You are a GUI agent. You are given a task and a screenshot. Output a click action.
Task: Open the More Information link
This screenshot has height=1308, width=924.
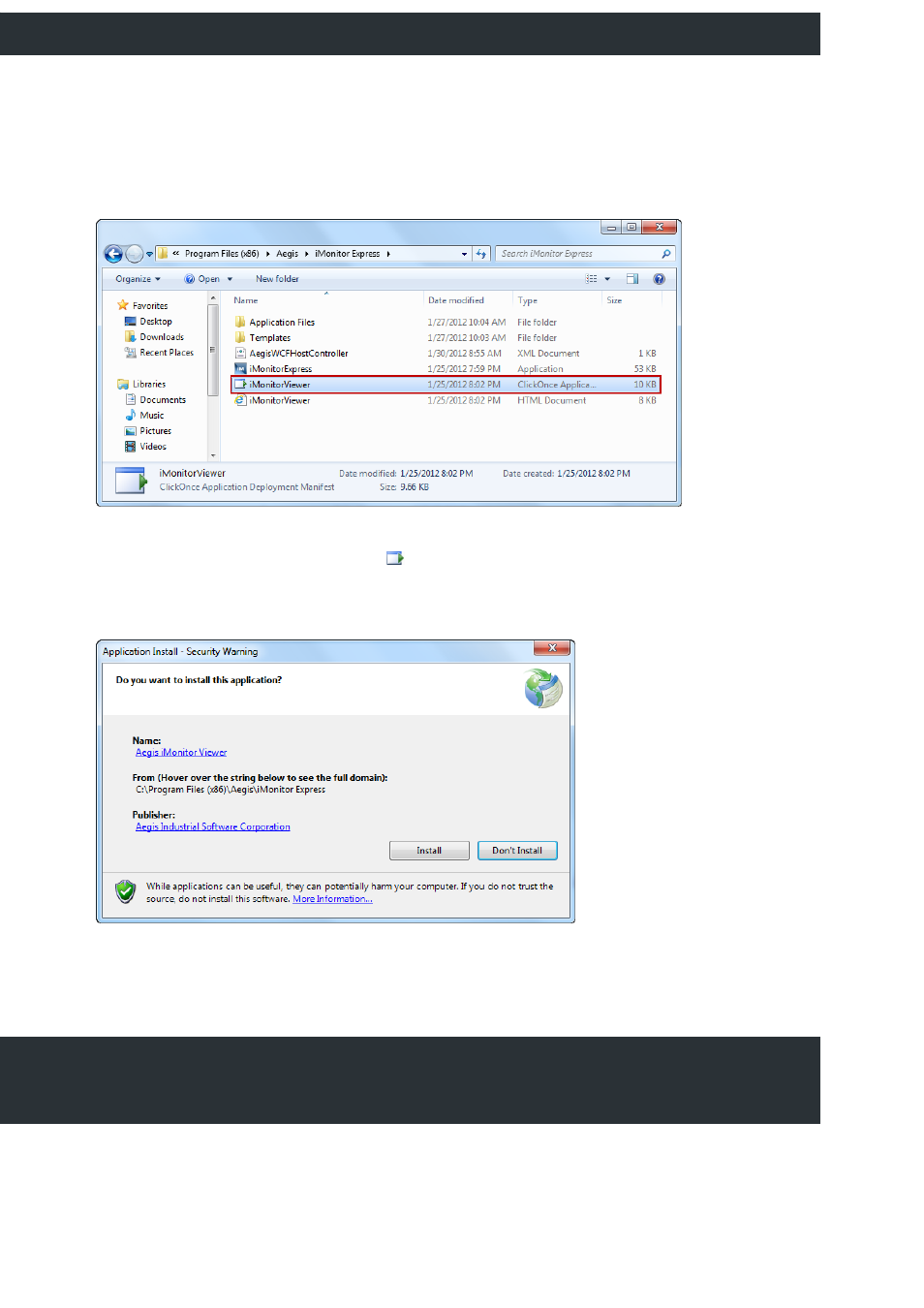pos(332,899)
